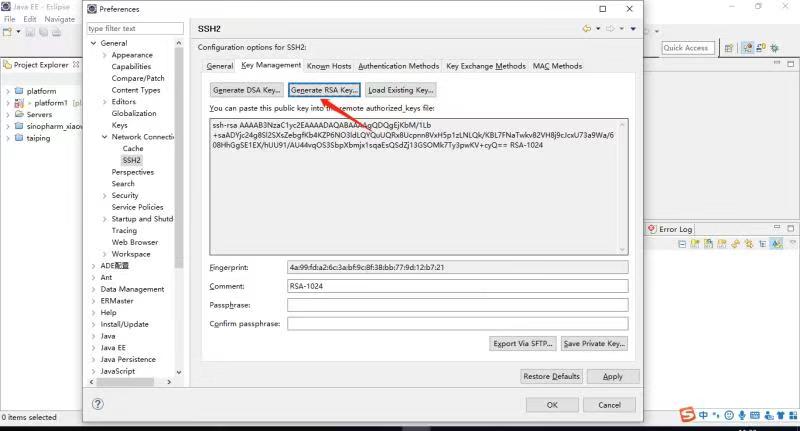This screenshot has height=431, width=800.
Task: Click the Open Perspective icon in Eclipse
Action: 729,48
